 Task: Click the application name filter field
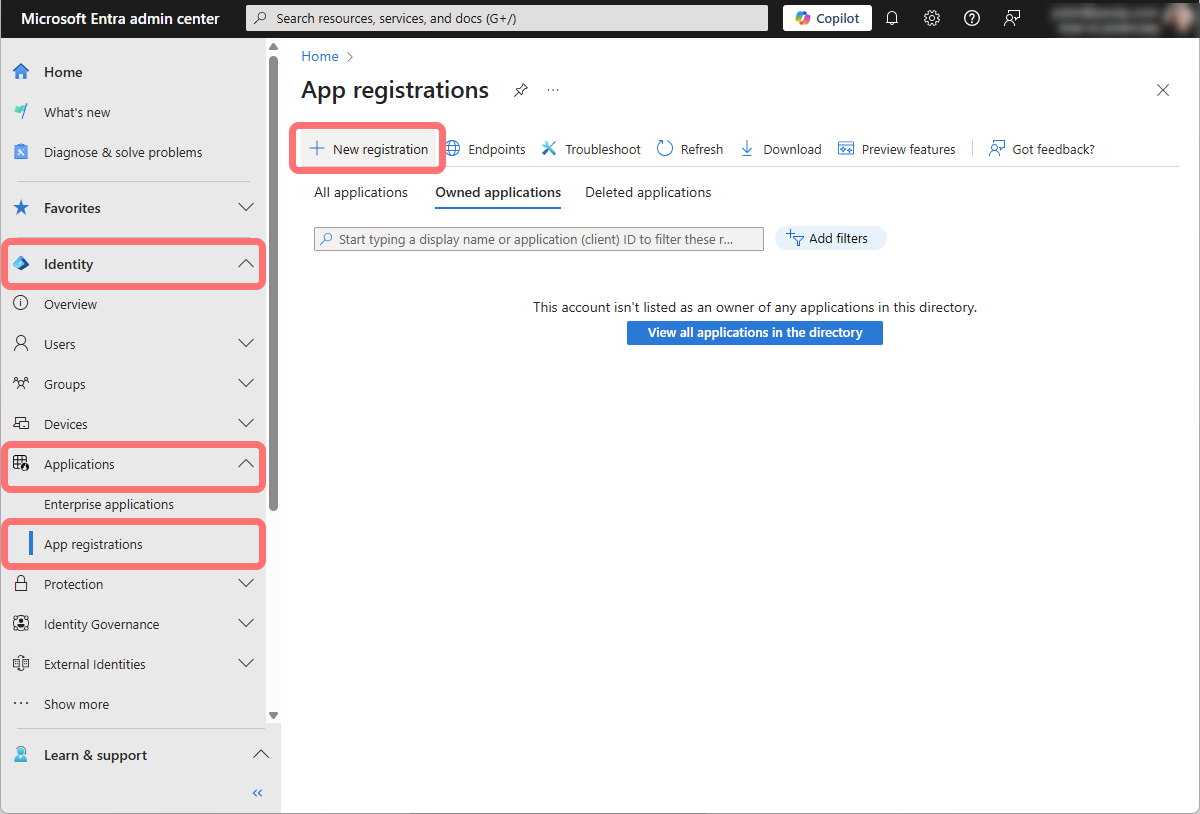pyautogui.click(x=540, y=239)
